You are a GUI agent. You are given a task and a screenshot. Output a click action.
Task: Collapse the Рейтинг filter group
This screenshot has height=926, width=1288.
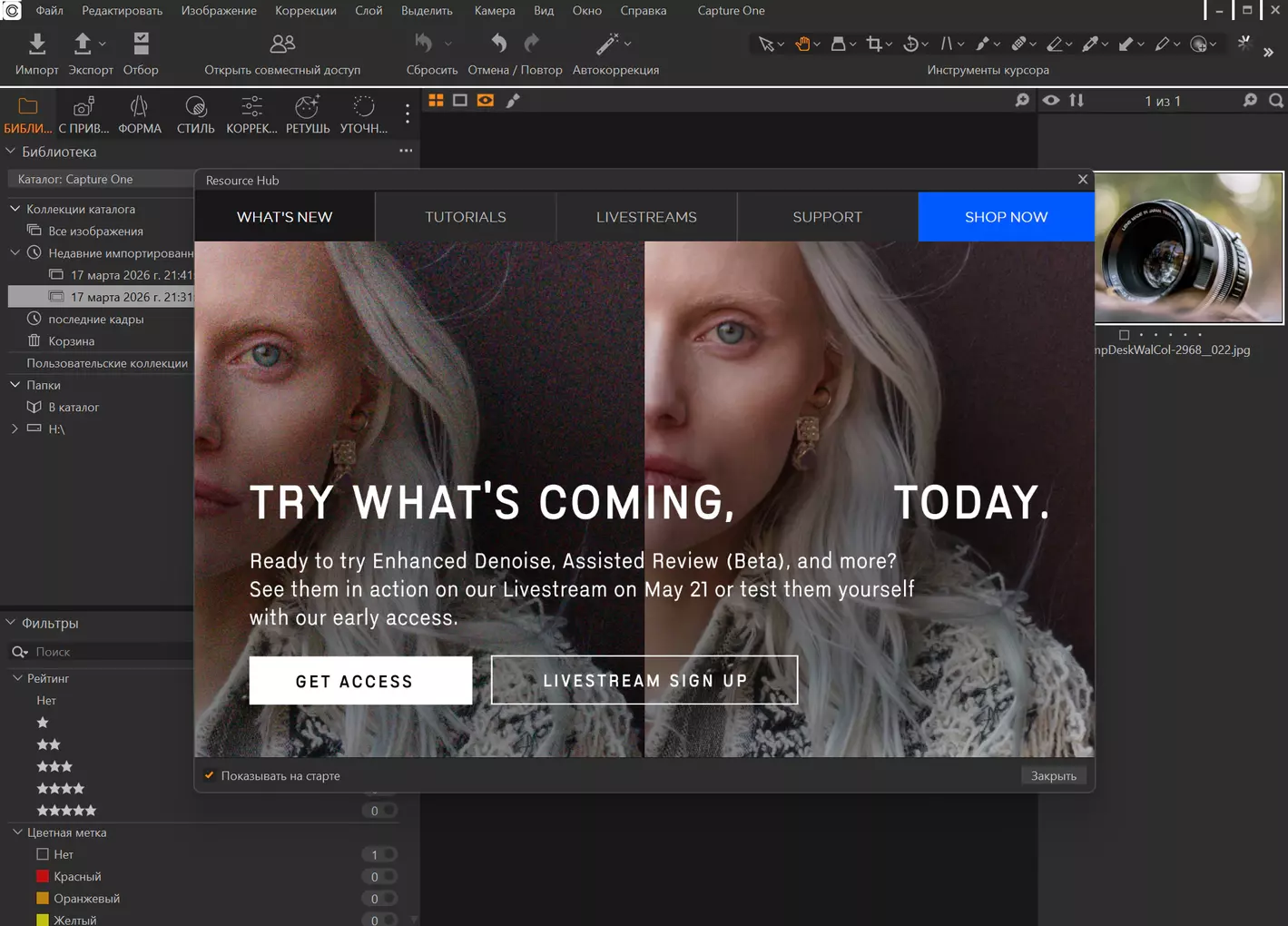click(x=17, y=678)
